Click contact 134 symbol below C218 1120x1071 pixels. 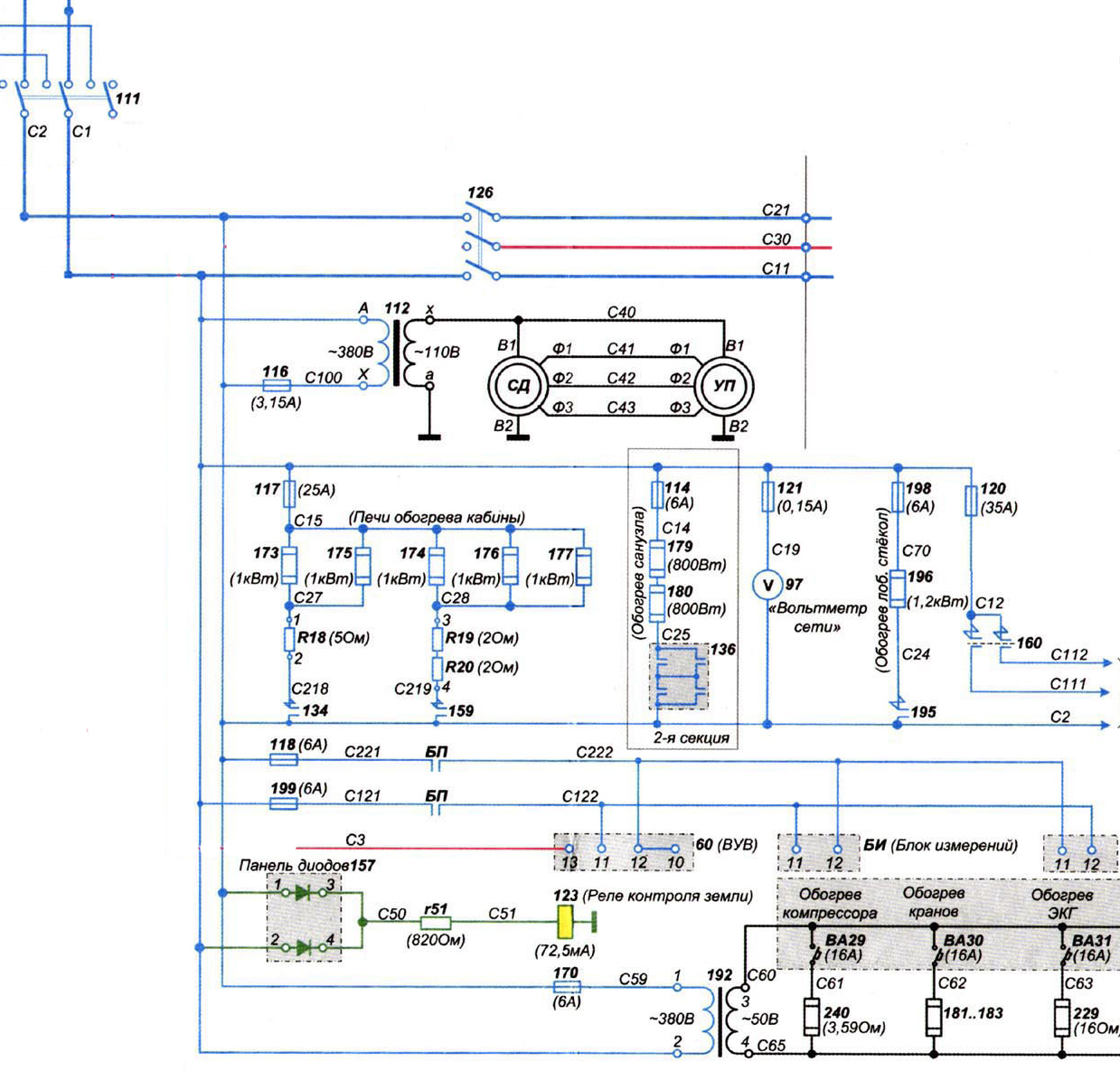coord(289,710)
